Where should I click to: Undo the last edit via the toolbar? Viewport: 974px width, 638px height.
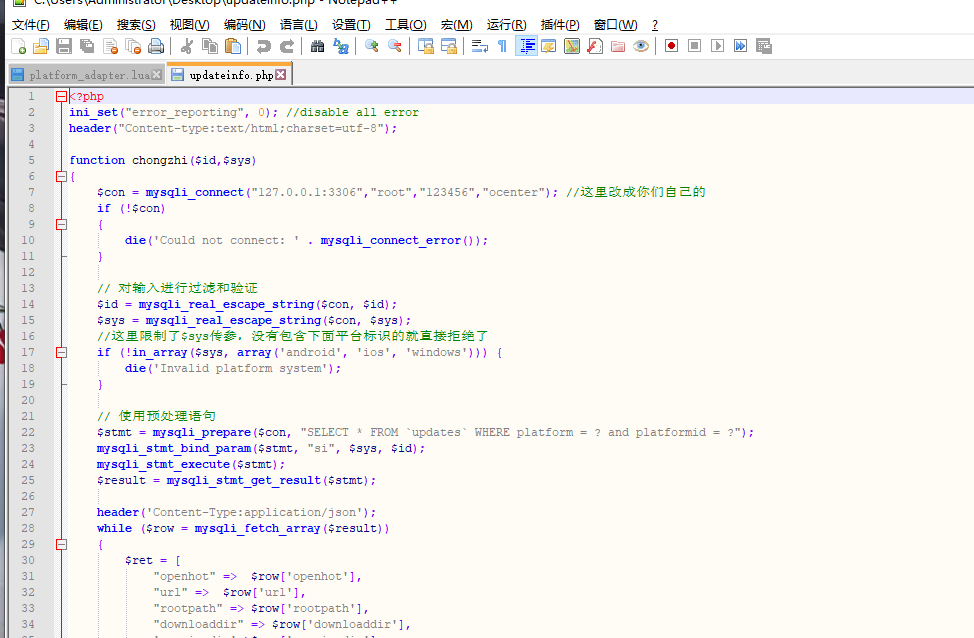(x=263, y=46)
